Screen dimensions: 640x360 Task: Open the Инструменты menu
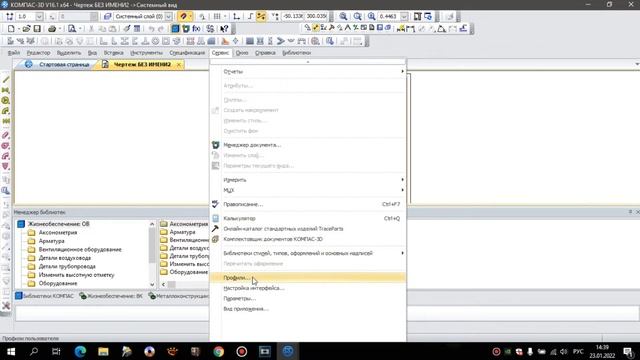pos(147,53)
